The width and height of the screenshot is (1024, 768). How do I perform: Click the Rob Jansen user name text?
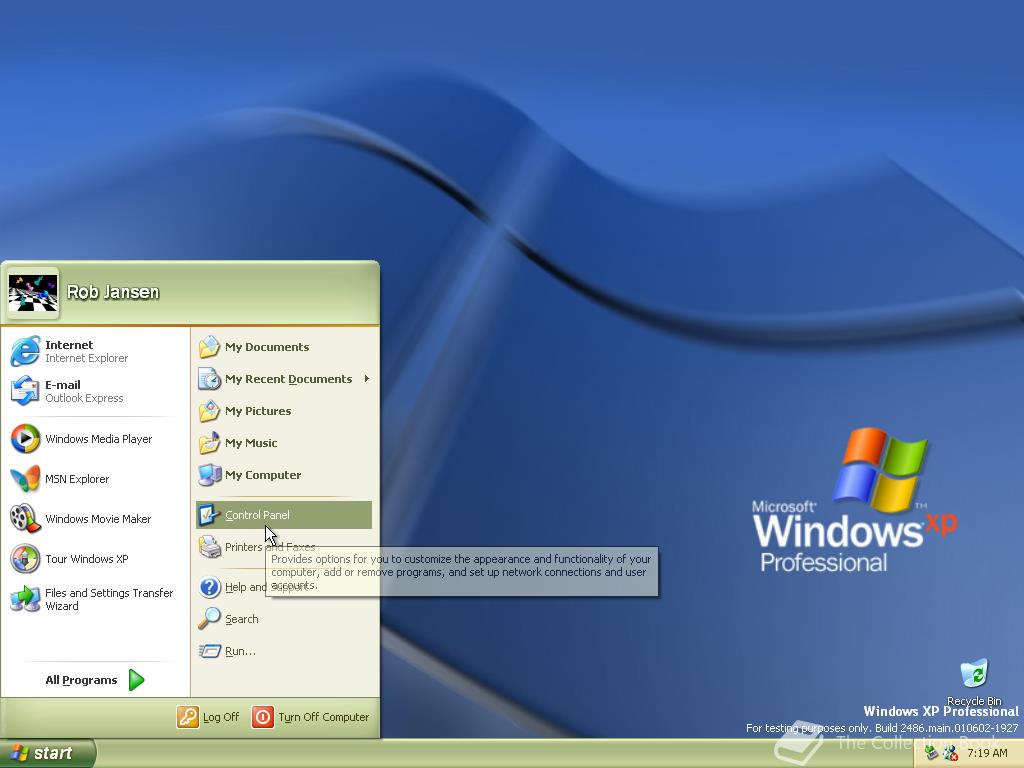(x=113, y=292)
